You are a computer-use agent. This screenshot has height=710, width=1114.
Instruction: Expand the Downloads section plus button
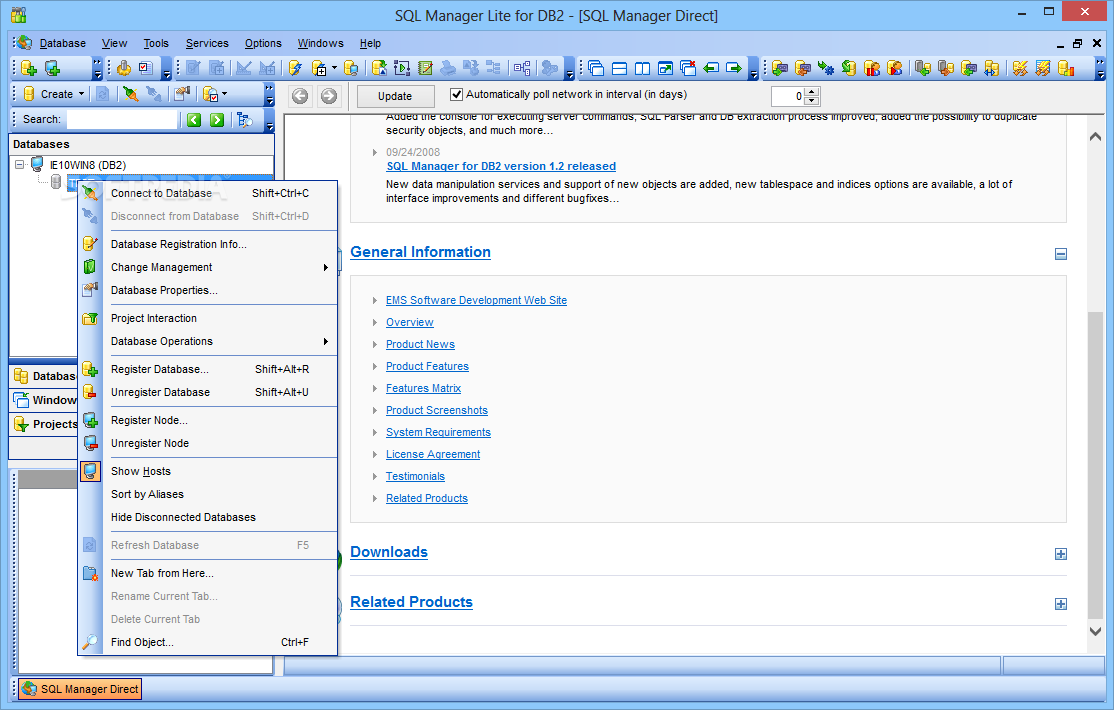(1061, 554)
